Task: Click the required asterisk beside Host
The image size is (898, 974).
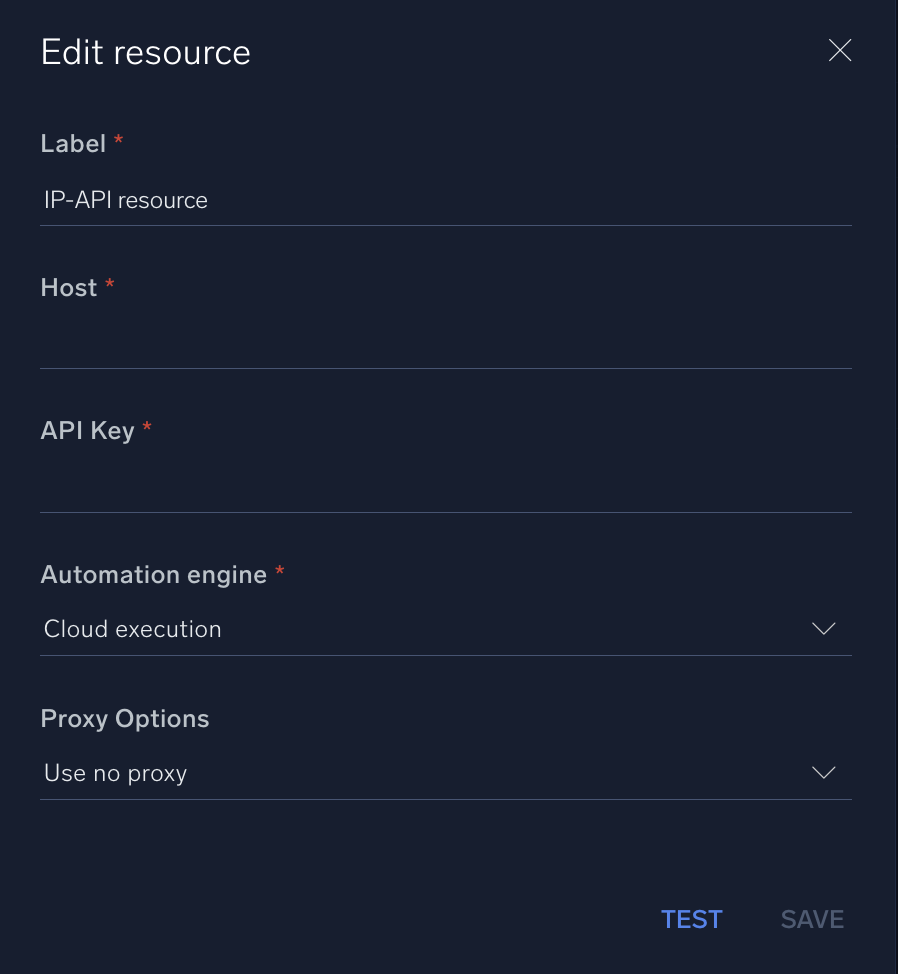Action: point(109,285)
